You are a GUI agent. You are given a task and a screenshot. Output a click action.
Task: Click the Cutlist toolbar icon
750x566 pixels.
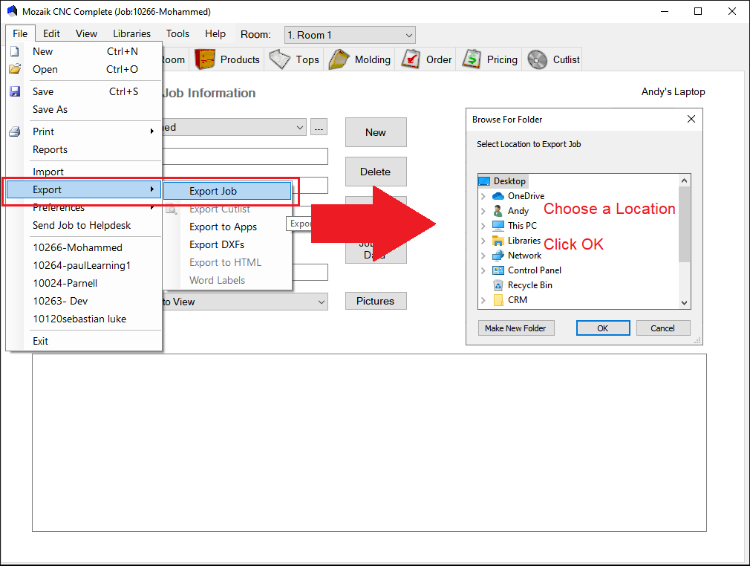pyautogui.click(x=538, y=60)
